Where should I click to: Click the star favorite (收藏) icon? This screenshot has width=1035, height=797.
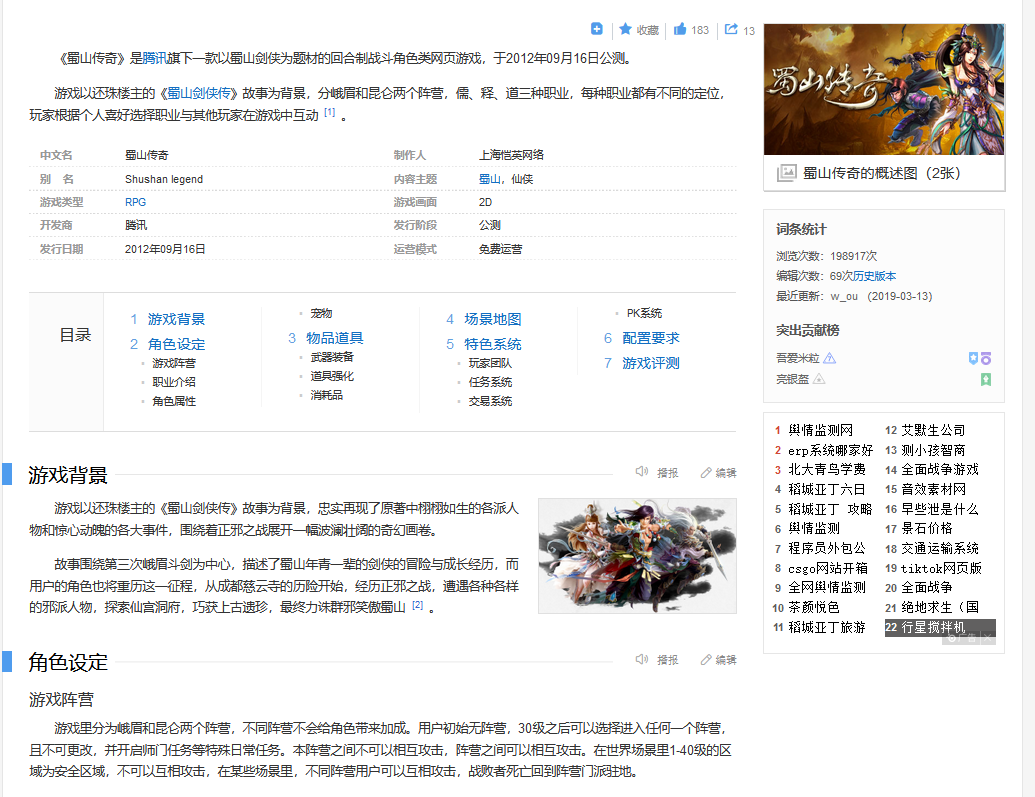coord(625,29)
